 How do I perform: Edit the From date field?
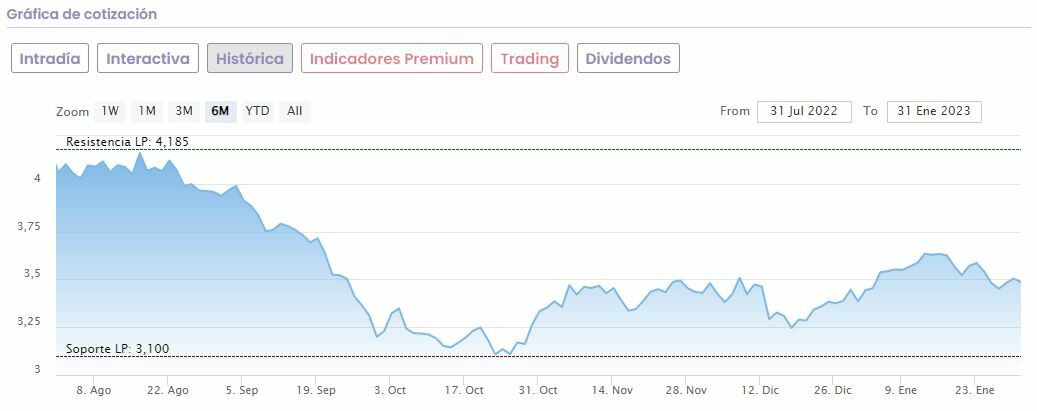point(804,111)
